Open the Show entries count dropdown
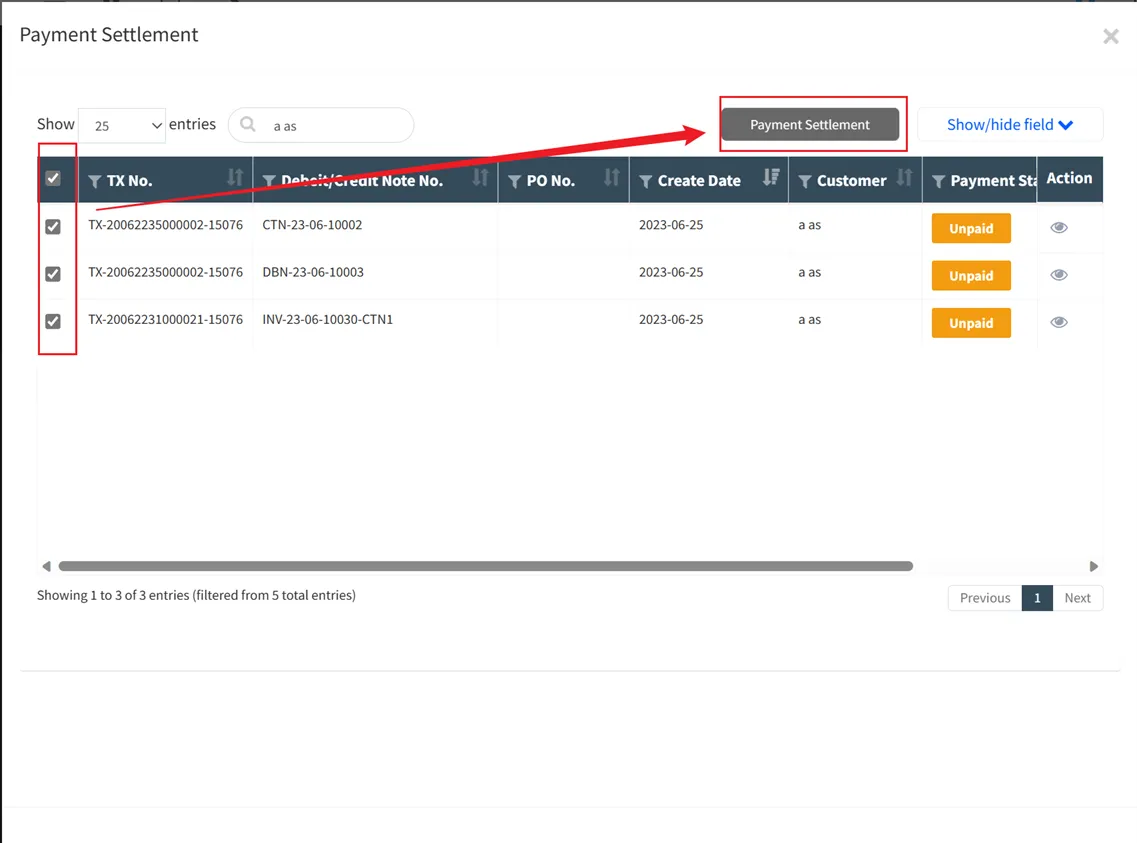Image resolution: width=1137 pixels, height=843 pixels. pos(122,125)
